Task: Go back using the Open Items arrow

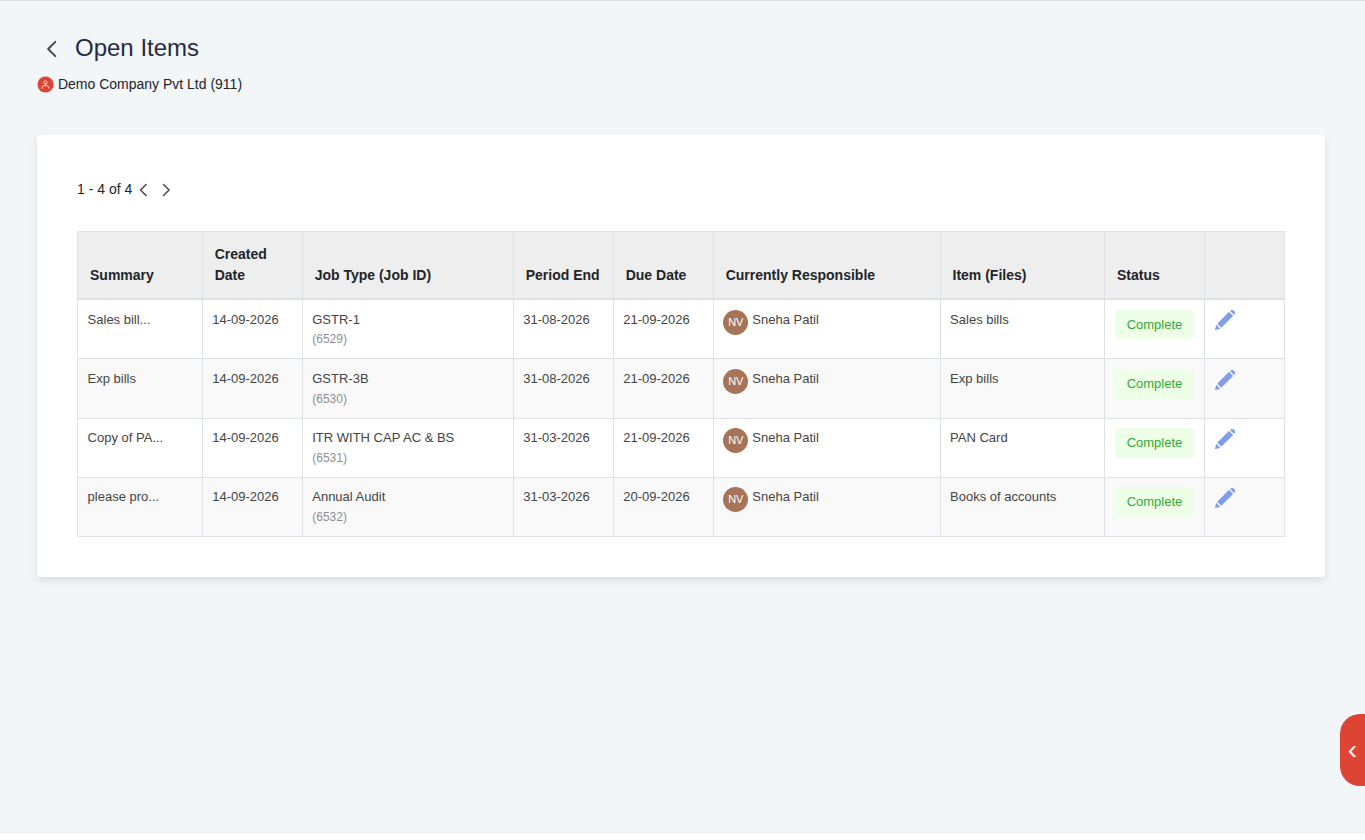Action: (52, 49)
